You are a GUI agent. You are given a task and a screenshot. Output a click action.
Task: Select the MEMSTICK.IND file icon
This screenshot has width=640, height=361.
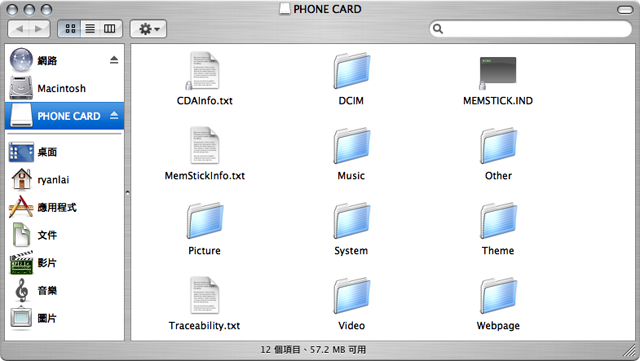(x=498, y=72)
